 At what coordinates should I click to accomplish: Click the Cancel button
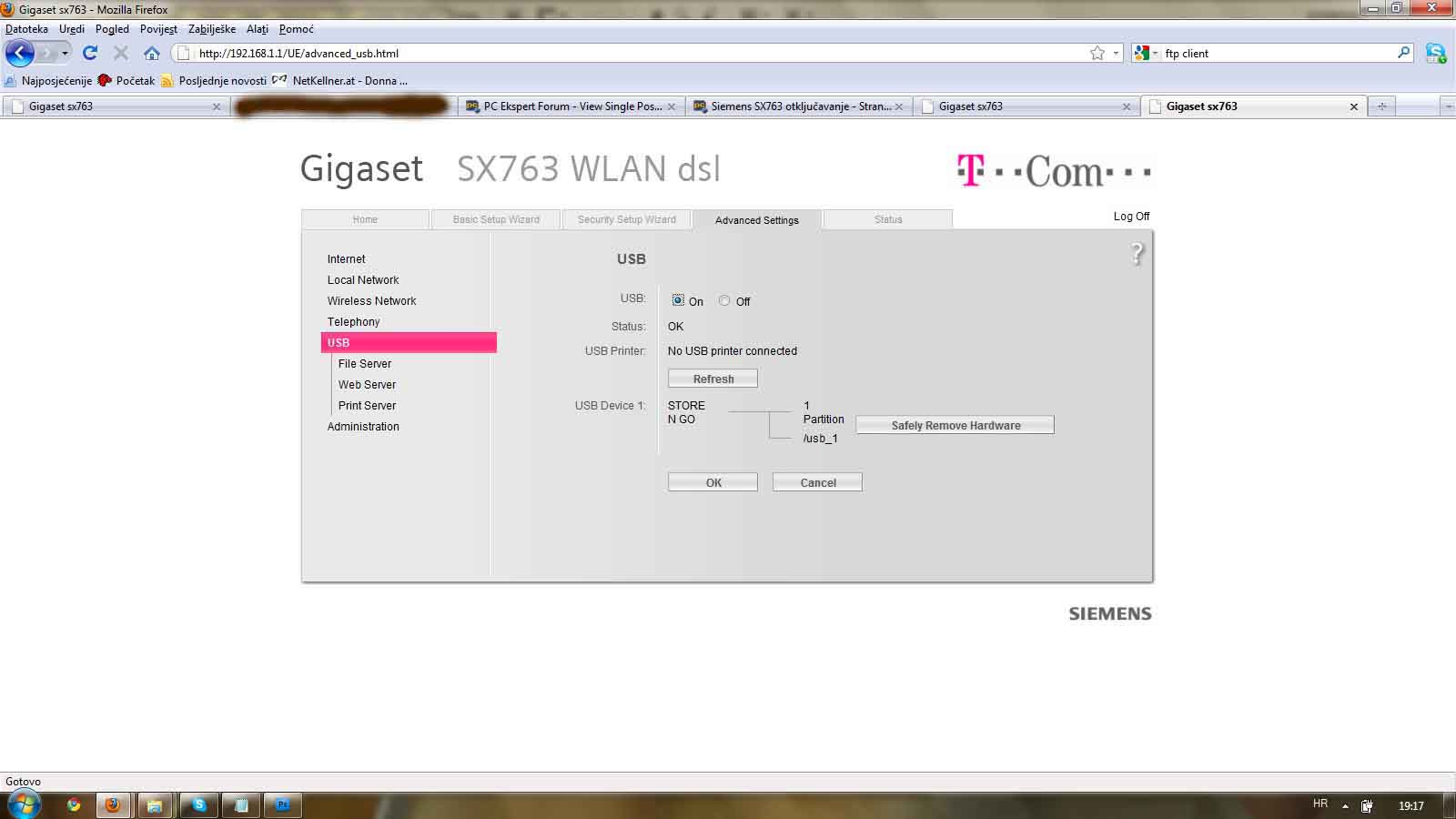click(x=817, y=482)
